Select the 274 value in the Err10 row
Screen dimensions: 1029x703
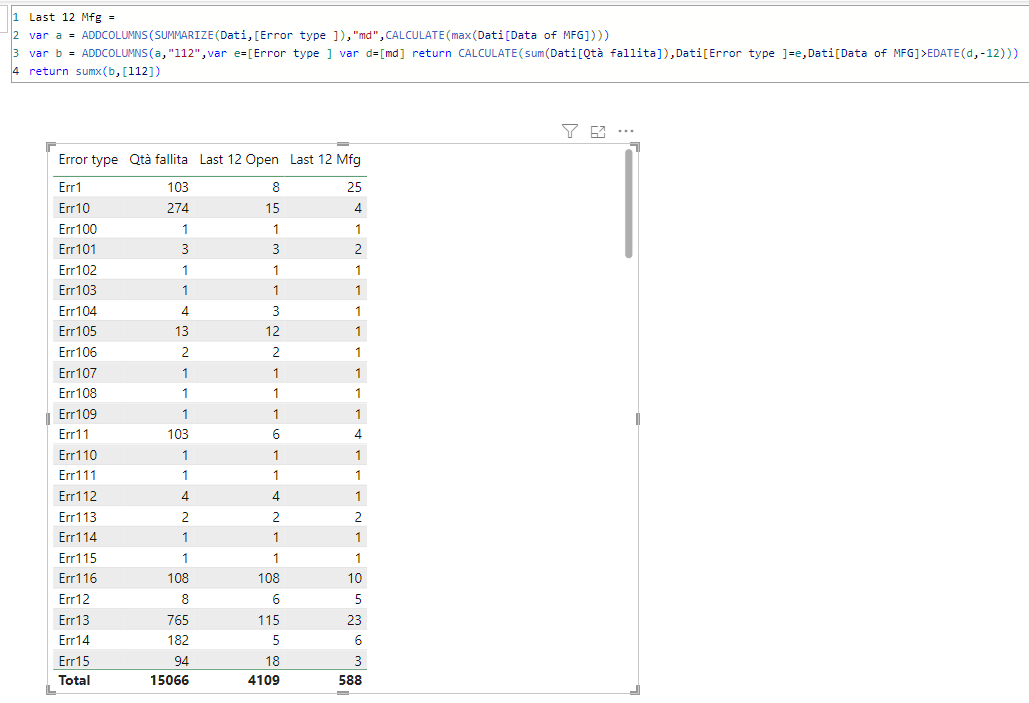(x=178, y=208)
